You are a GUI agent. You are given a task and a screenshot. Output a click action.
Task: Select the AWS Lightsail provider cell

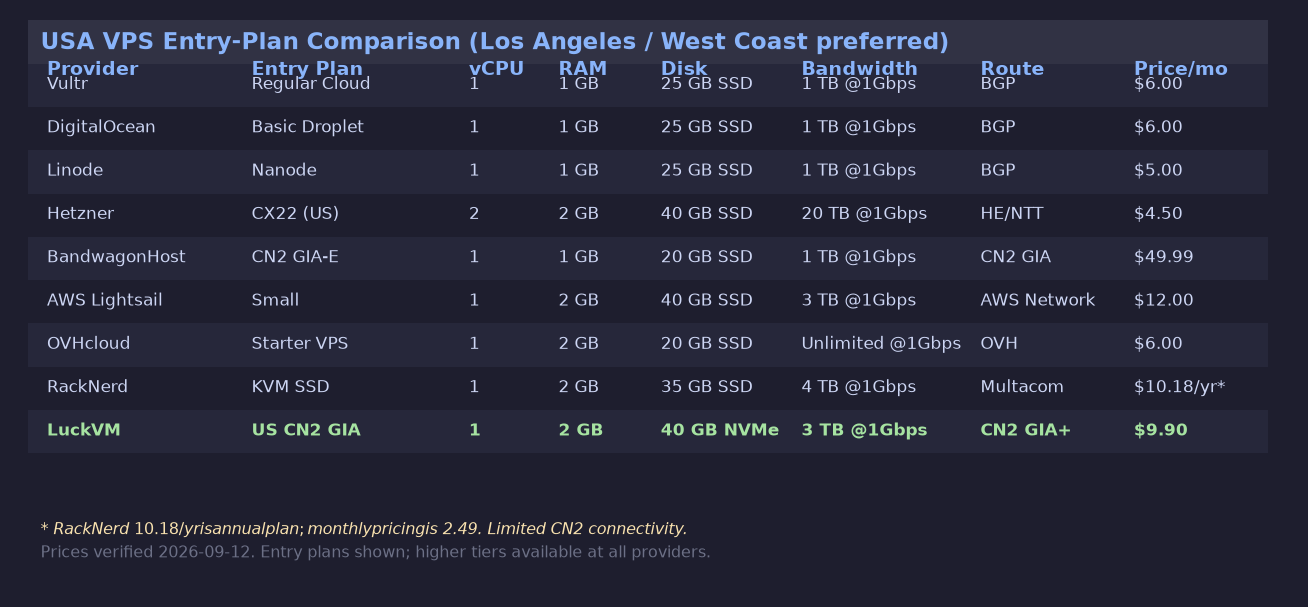(x=105, y=300)
